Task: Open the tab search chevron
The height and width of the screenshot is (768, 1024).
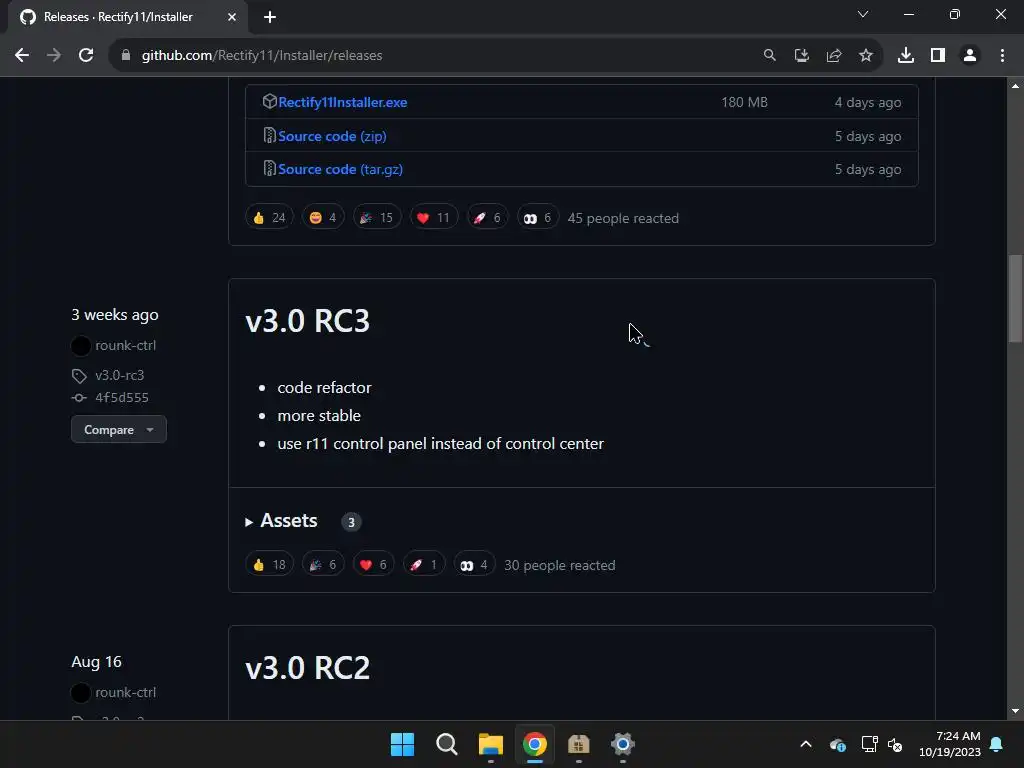Action: pyautogui.click(x=863, y=14)
